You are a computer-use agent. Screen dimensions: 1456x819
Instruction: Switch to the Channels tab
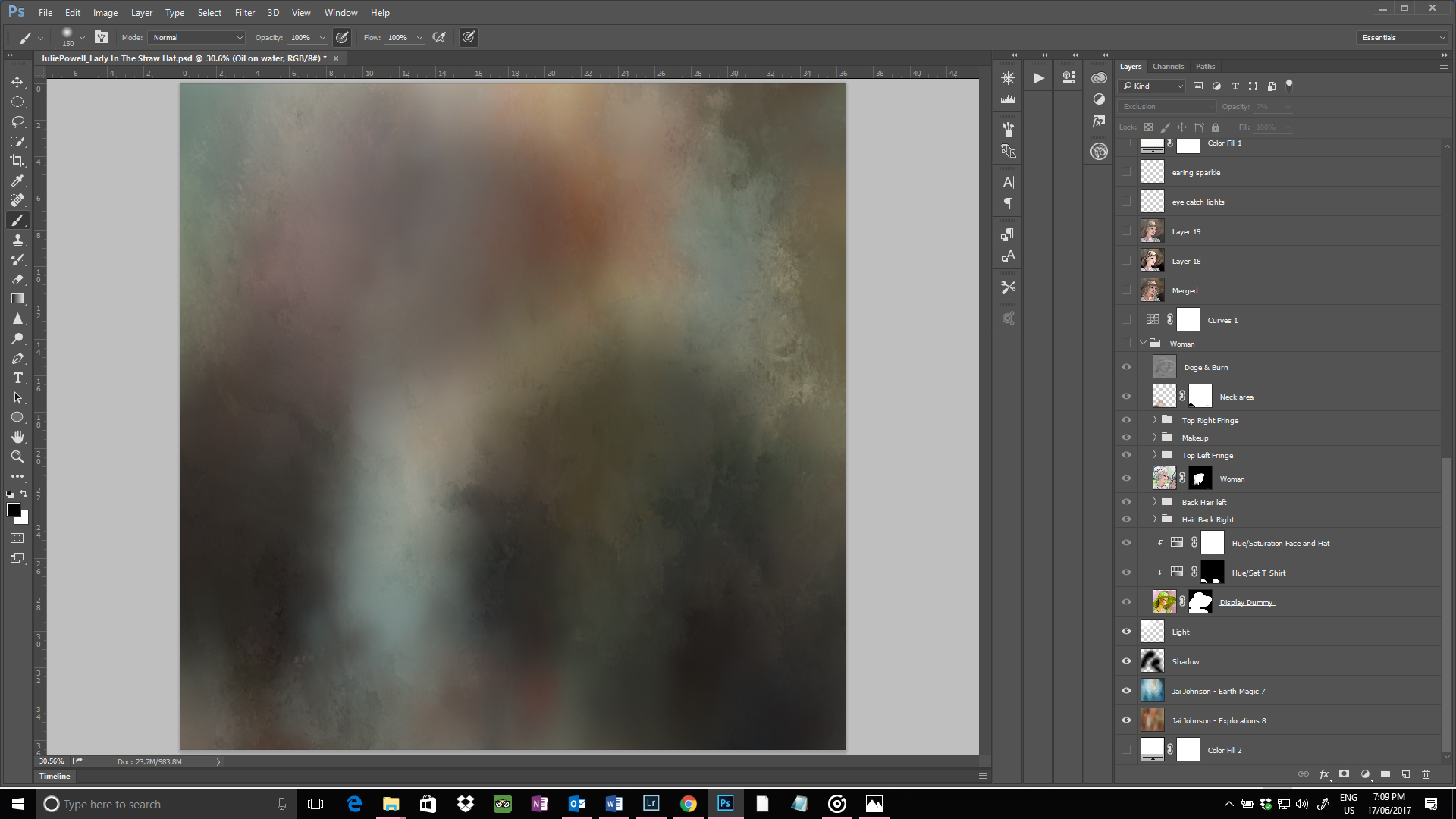point(1168,66)
